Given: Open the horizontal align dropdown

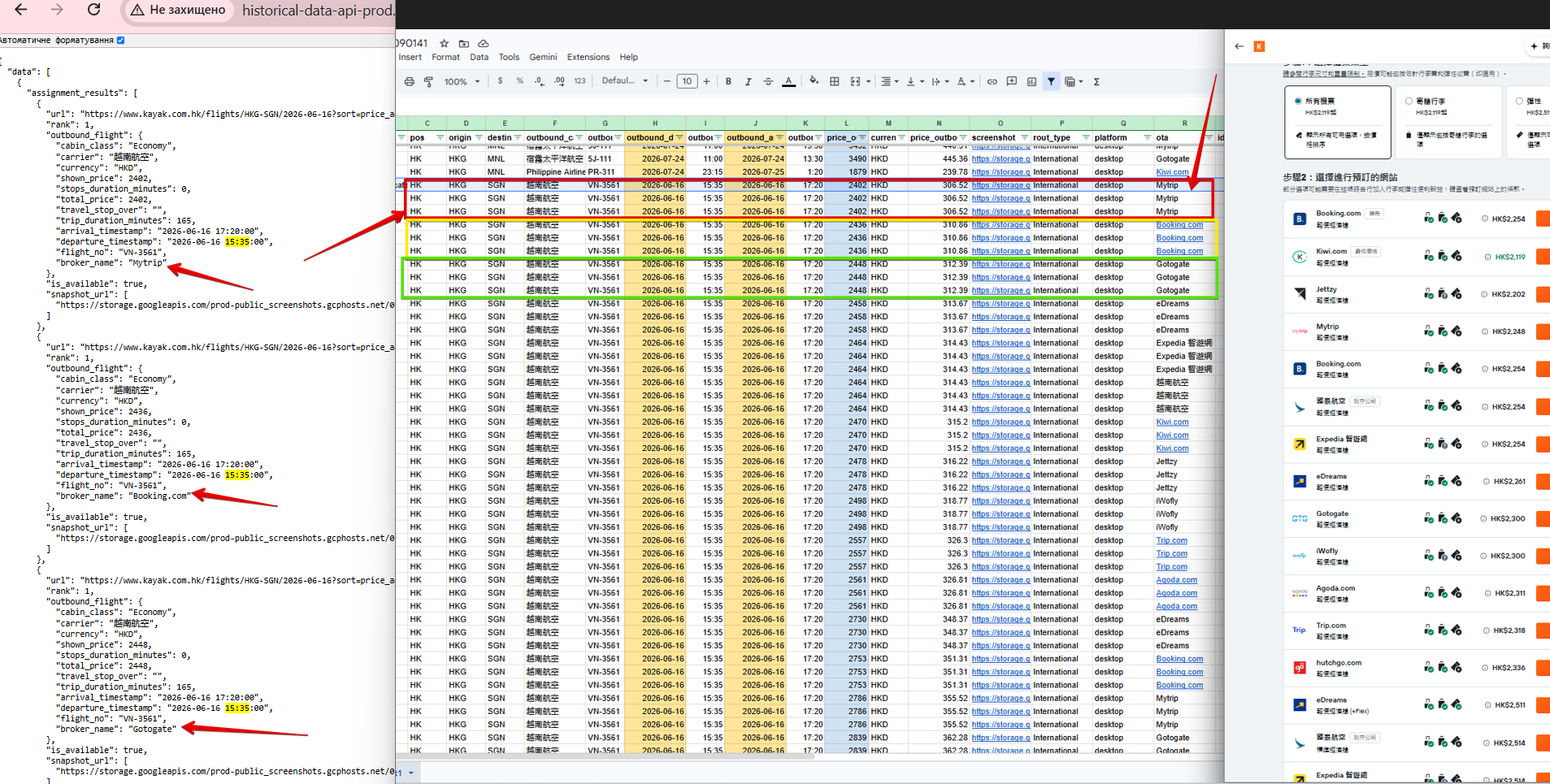Looking at the screenshot, I should point(890,81).
